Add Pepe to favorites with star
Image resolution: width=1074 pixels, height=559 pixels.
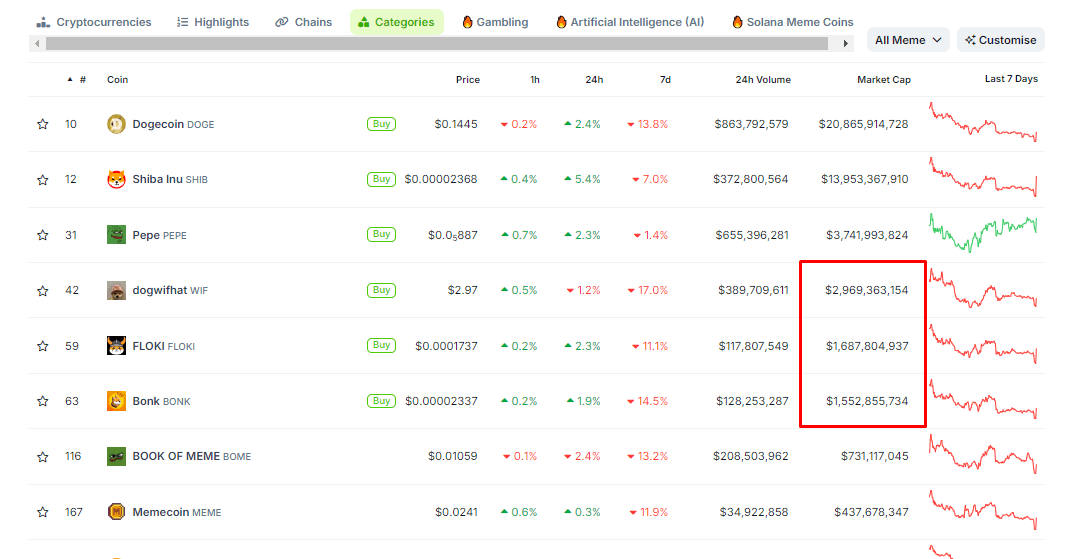[42, 235]
